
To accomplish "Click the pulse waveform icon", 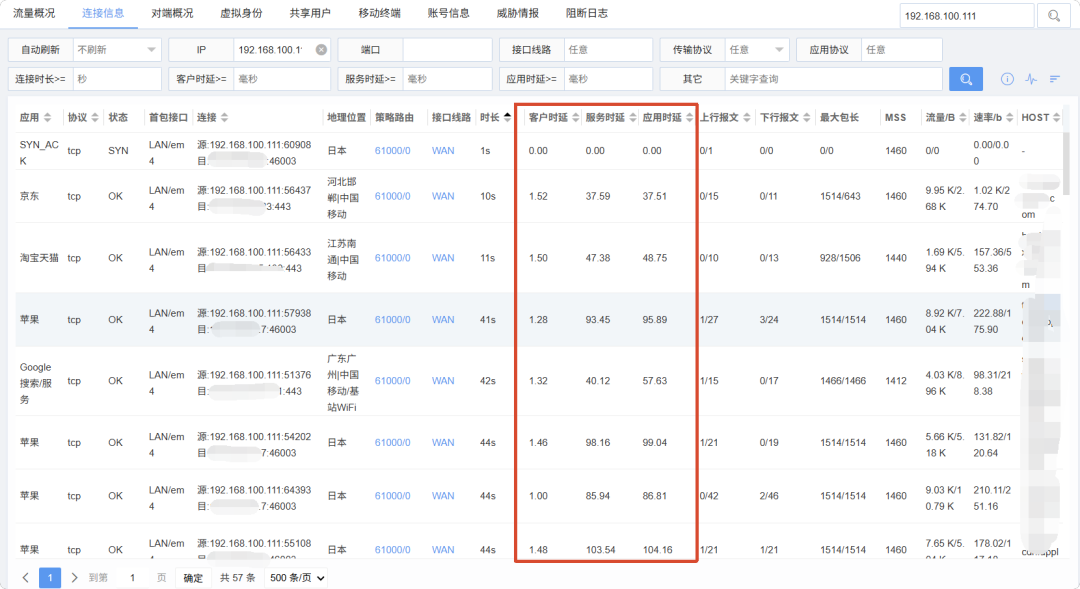I will point(1030,79).
